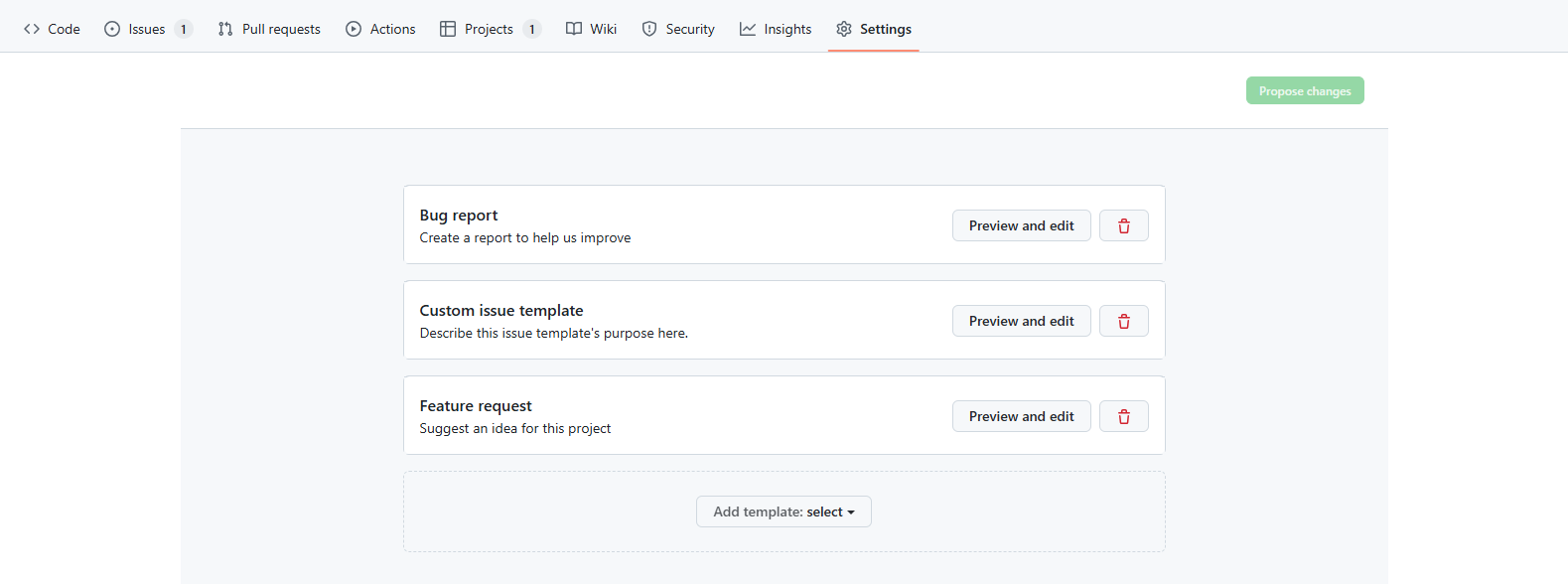Delete the Bug report template

tap(1123, 225)
